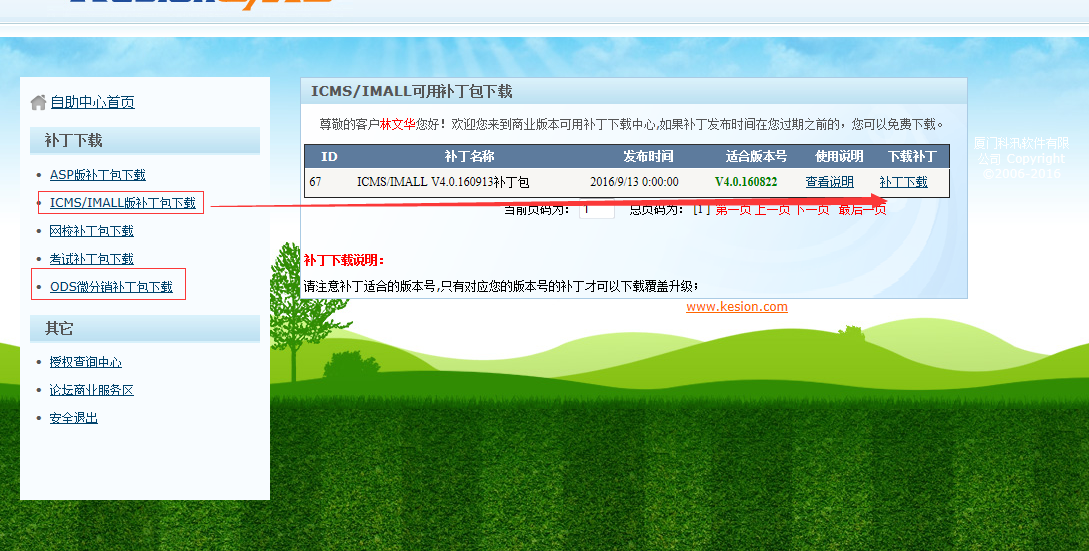1089x551 pixels.
Task: Open the 自助中心首页 link
Action: (92, 102)
